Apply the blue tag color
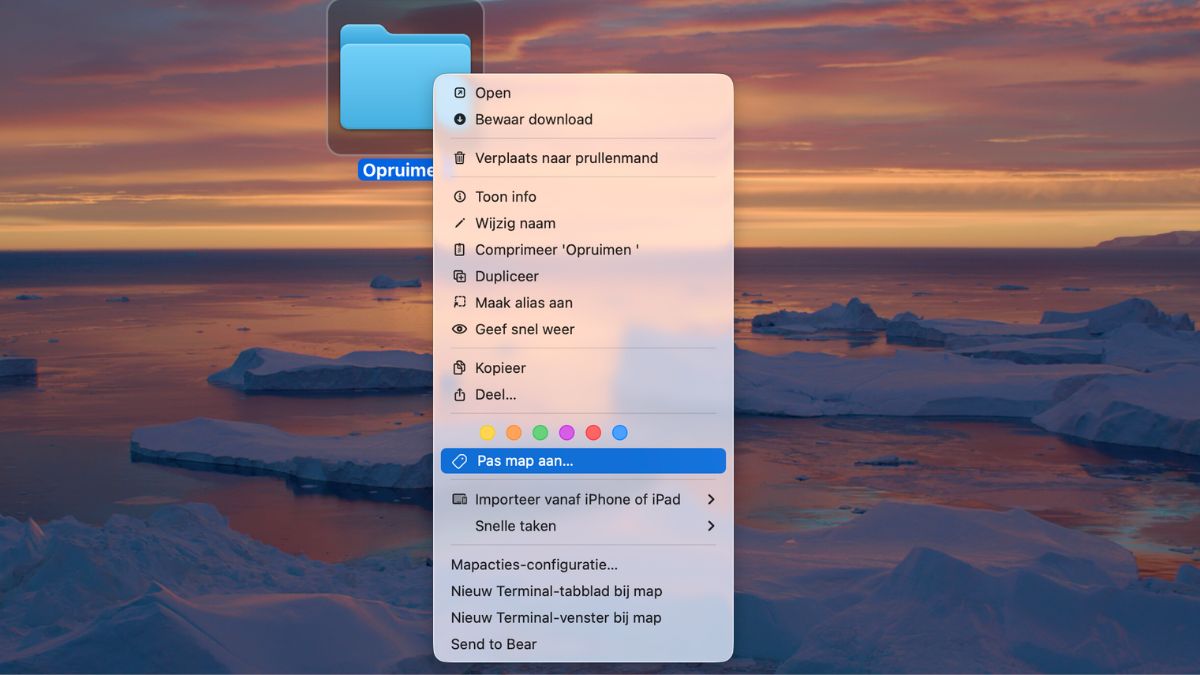The height and width of the screenshot is (675, 1200). coord(620,433)
